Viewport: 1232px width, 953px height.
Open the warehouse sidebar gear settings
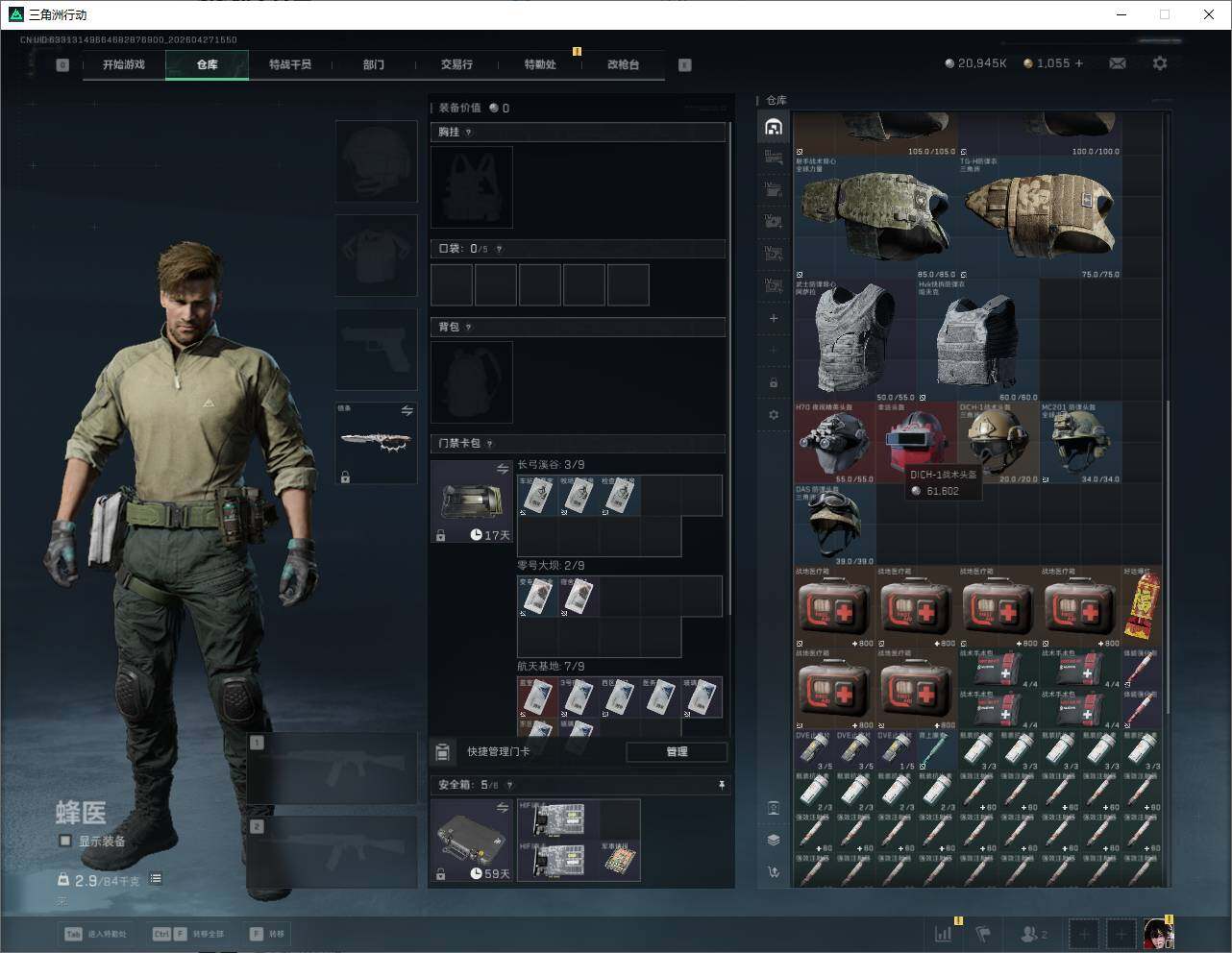pos(774,415)
